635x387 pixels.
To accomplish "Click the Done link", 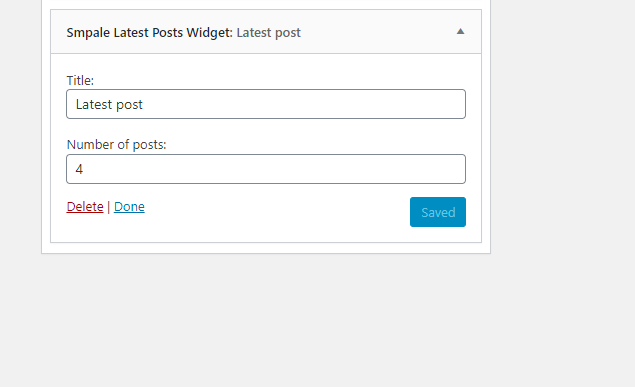I will tap(129, 206).
